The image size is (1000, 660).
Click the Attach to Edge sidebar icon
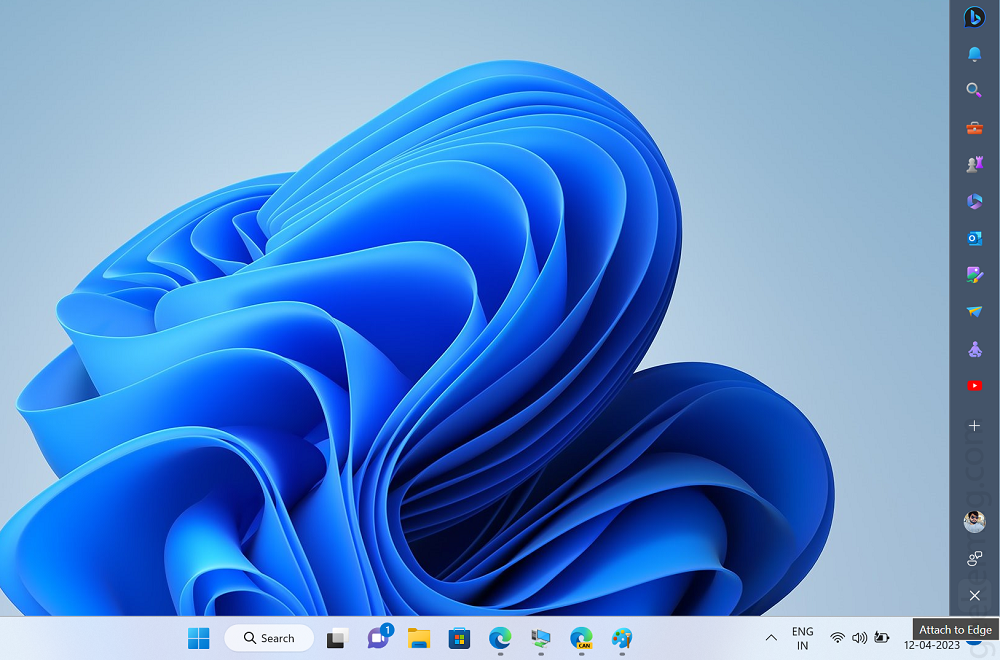coord(974,559)
